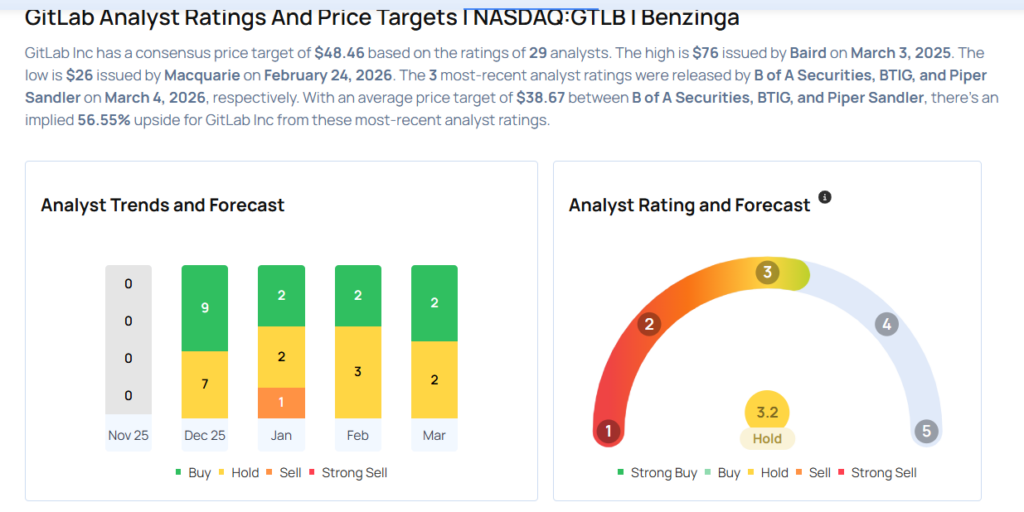Click gauge marker number 3
This screenshot has height=512, width=1024.
coord(768,272)
